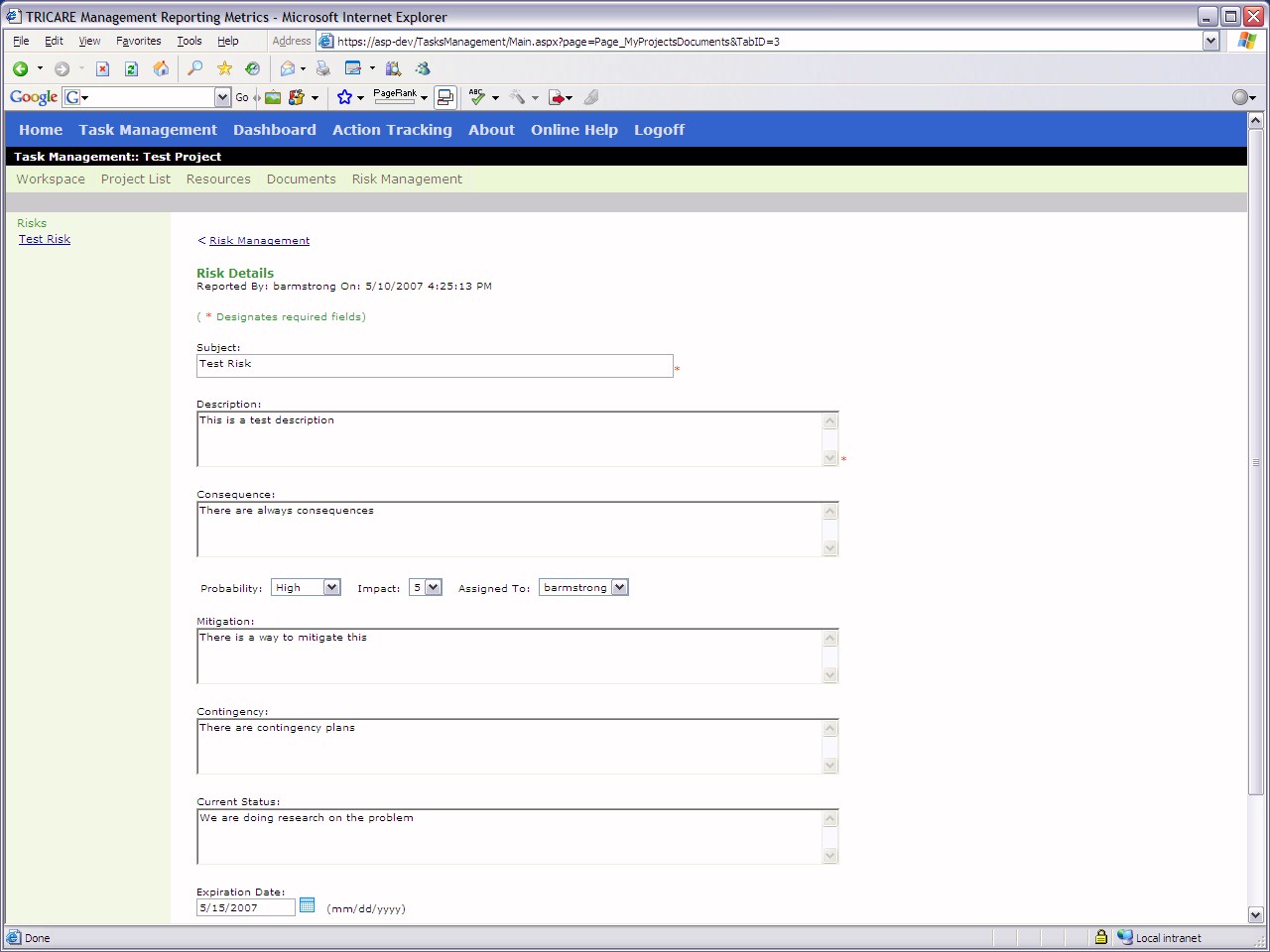The height and width of the screenshot is (952, 1270).
Task: Click the Subject text field
Action: tap(435, 366)
